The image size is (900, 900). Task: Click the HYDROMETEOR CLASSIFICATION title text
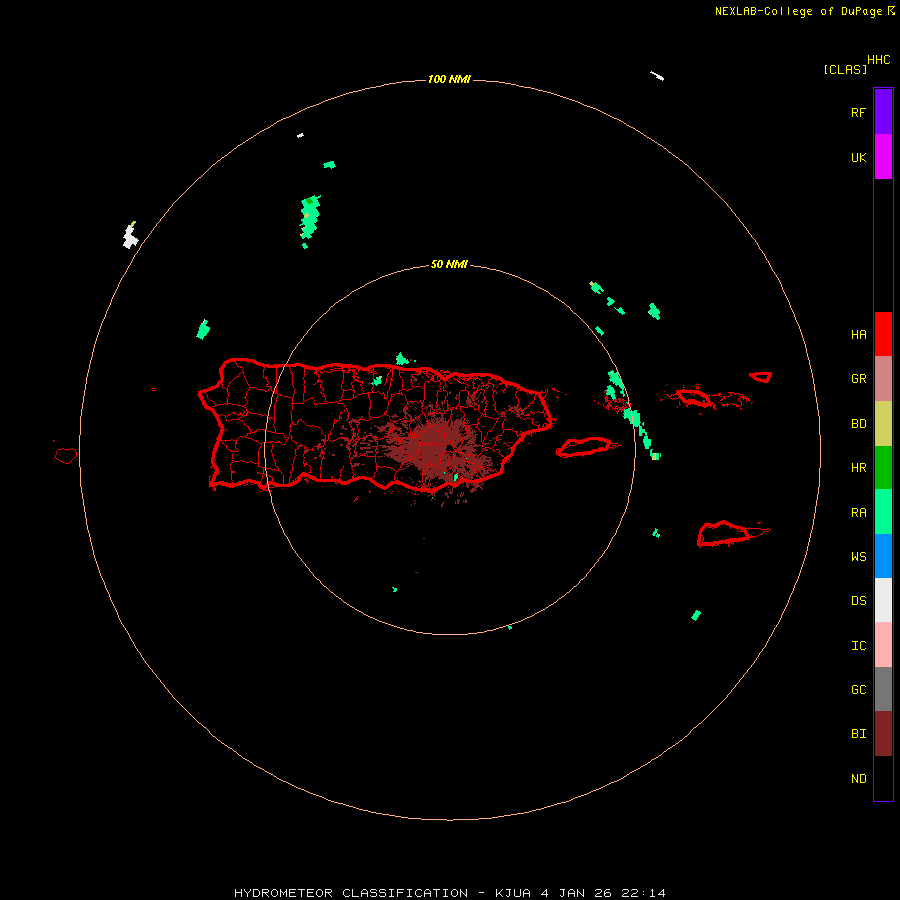tap(351, 893)
